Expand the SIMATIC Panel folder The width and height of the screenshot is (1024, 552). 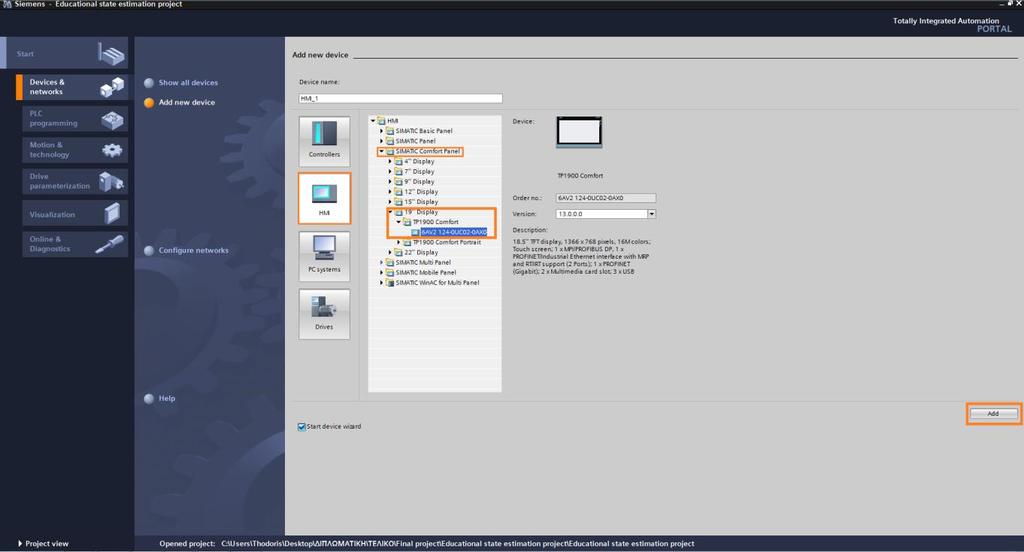click(x=381, y=141)
